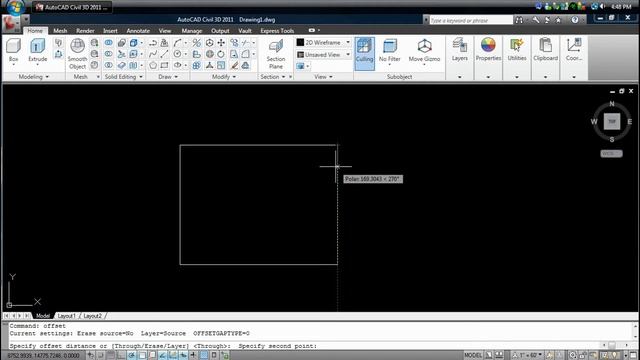Click in the keyword search field
This screenshot has width=640, height=360.
[471, 20]
